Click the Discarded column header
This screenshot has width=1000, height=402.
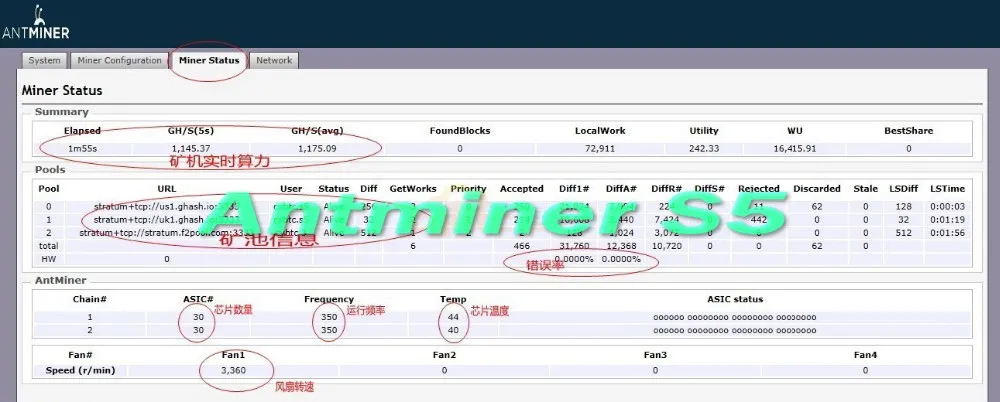pyautogui.click(x=817, y=189)
